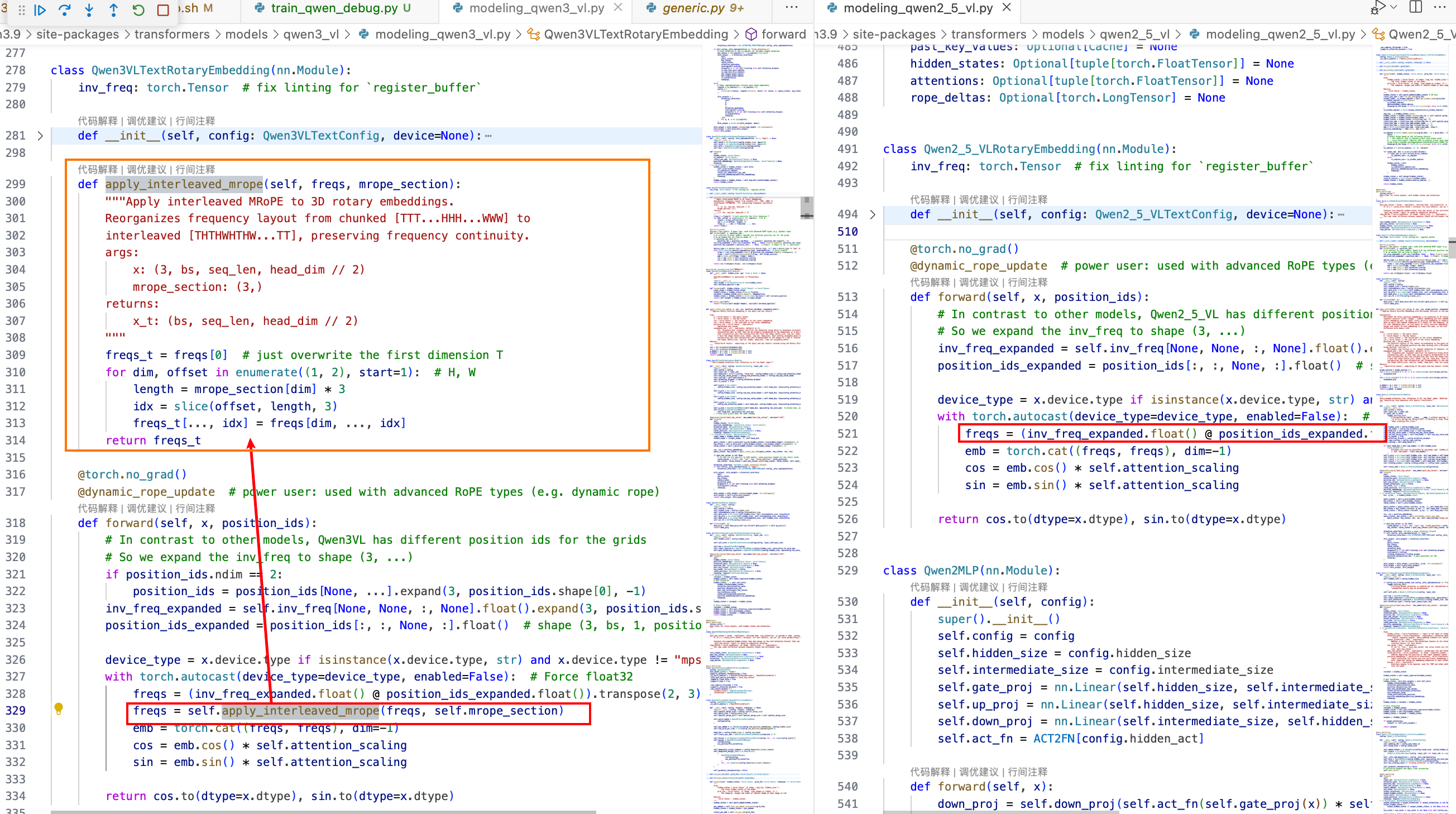
Task: Click the @torch.no_grad() decorator at line 511
Action: 964,249
